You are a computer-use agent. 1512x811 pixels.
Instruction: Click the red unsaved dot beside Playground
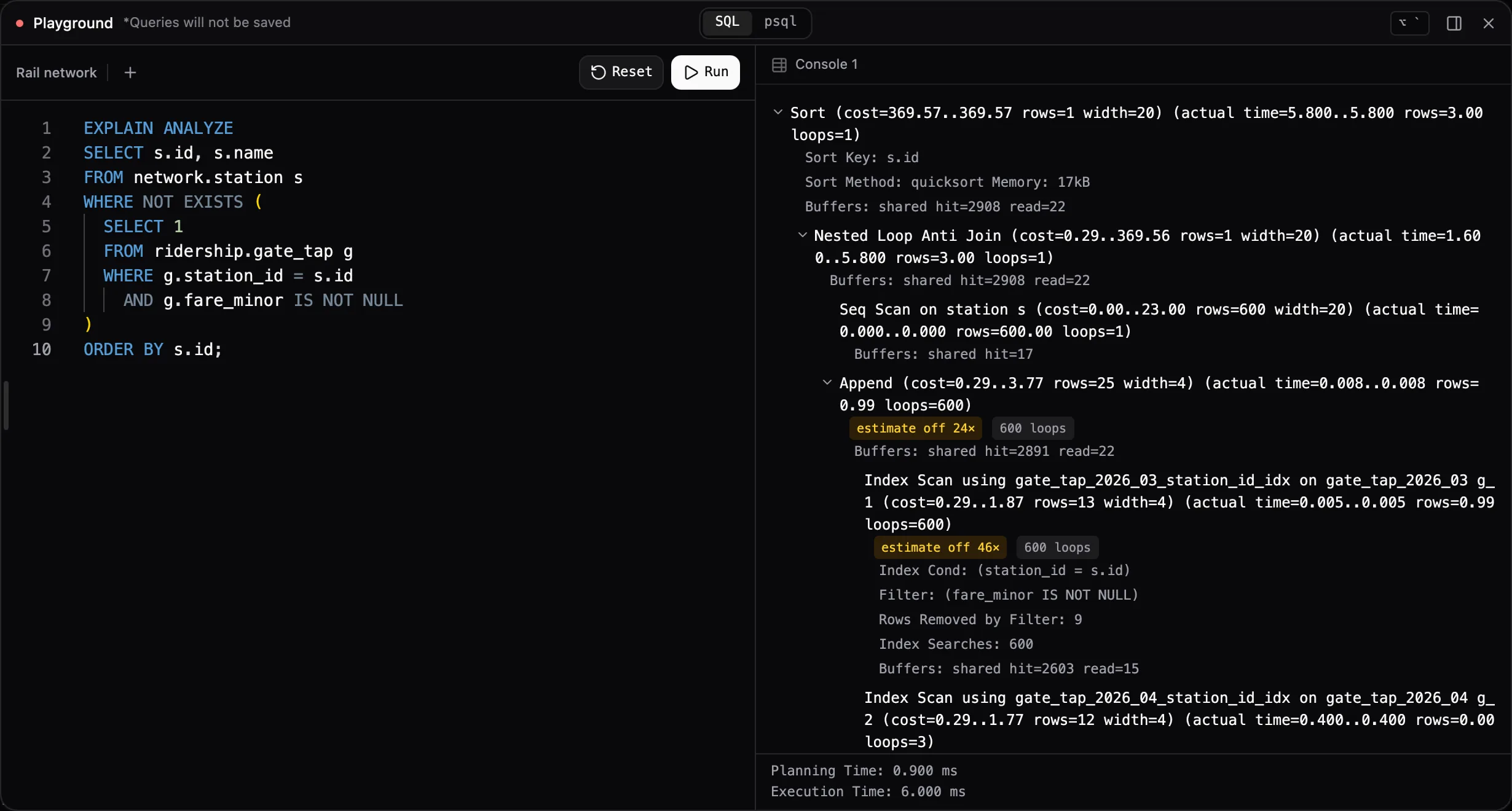(20, 23)
